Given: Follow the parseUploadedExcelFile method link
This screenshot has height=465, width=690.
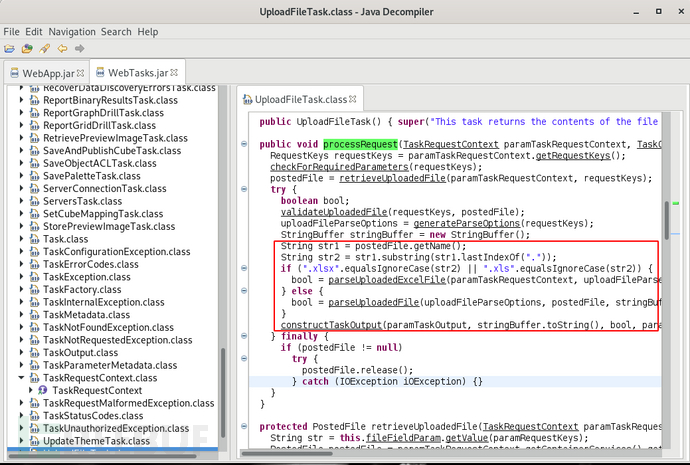Looking at the screenshot, I should click(x=387, y=280).
